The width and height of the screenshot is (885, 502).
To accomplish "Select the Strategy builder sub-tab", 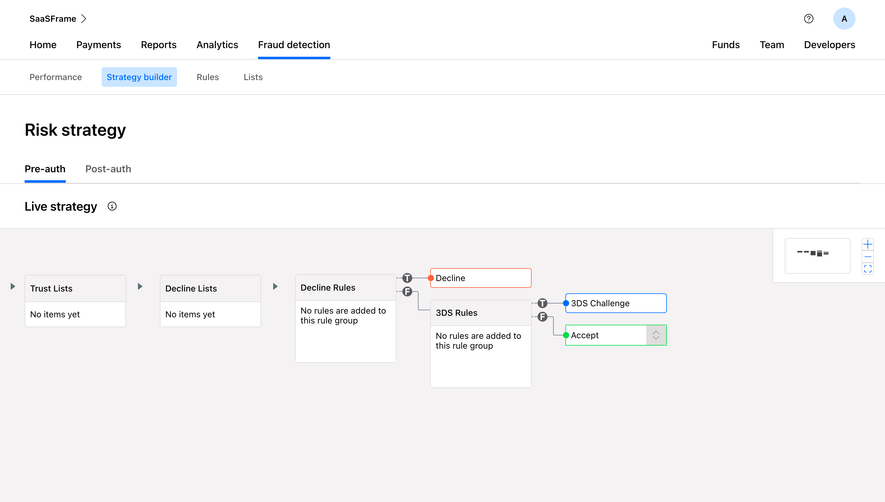I will (x=139, y=77).
